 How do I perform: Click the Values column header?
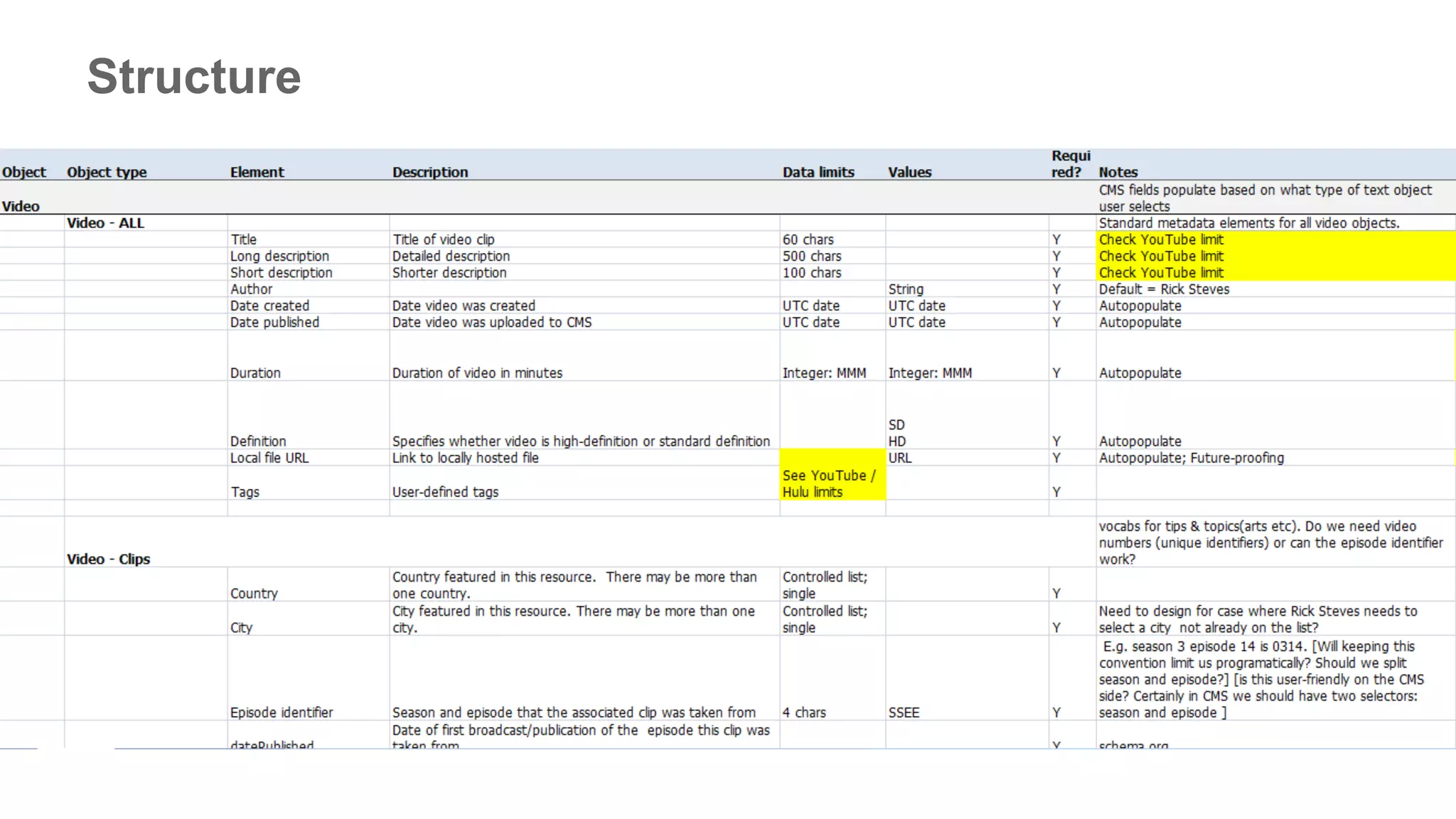pos(909,172)
